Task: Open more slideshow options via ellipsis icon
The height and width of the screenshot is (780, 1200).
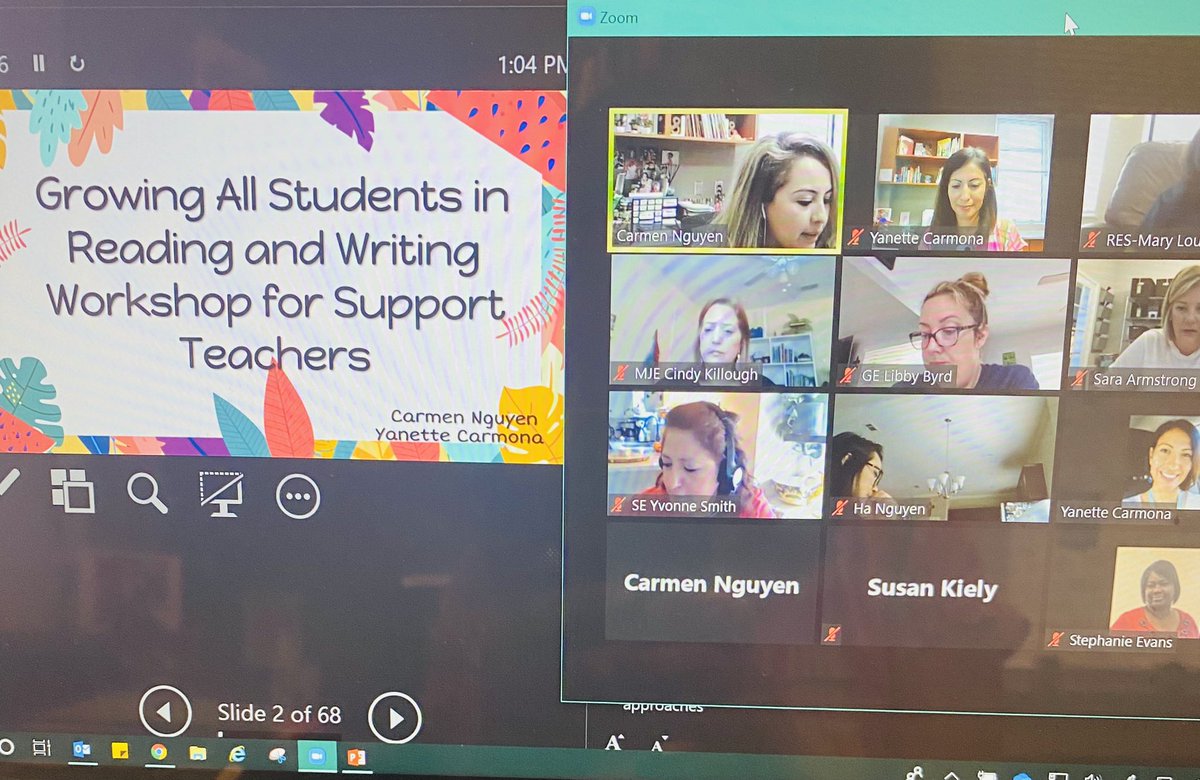Action: pos(296,494)
